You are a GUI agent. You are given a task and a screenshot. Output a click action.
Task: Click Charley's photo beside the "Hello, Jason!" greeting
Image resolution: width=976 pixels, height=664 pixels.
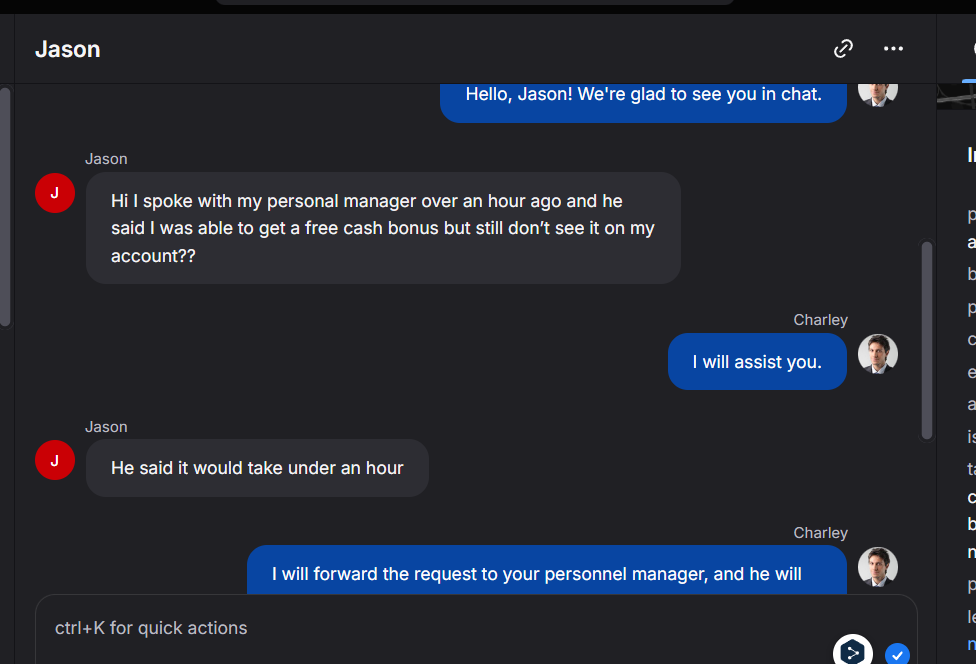point(878,92)
